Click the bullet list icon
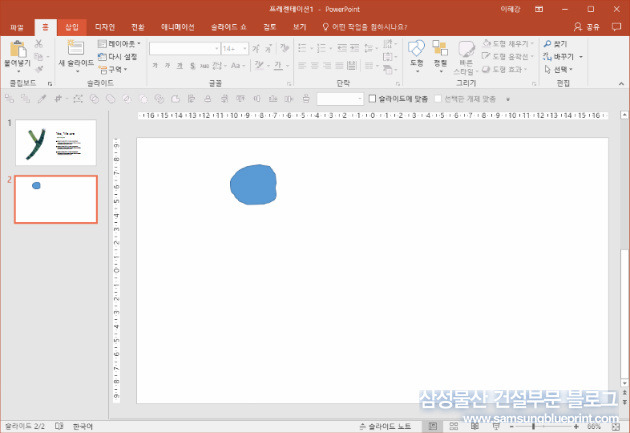The height and width of the screenshot is (433, 630). (303, 48)
